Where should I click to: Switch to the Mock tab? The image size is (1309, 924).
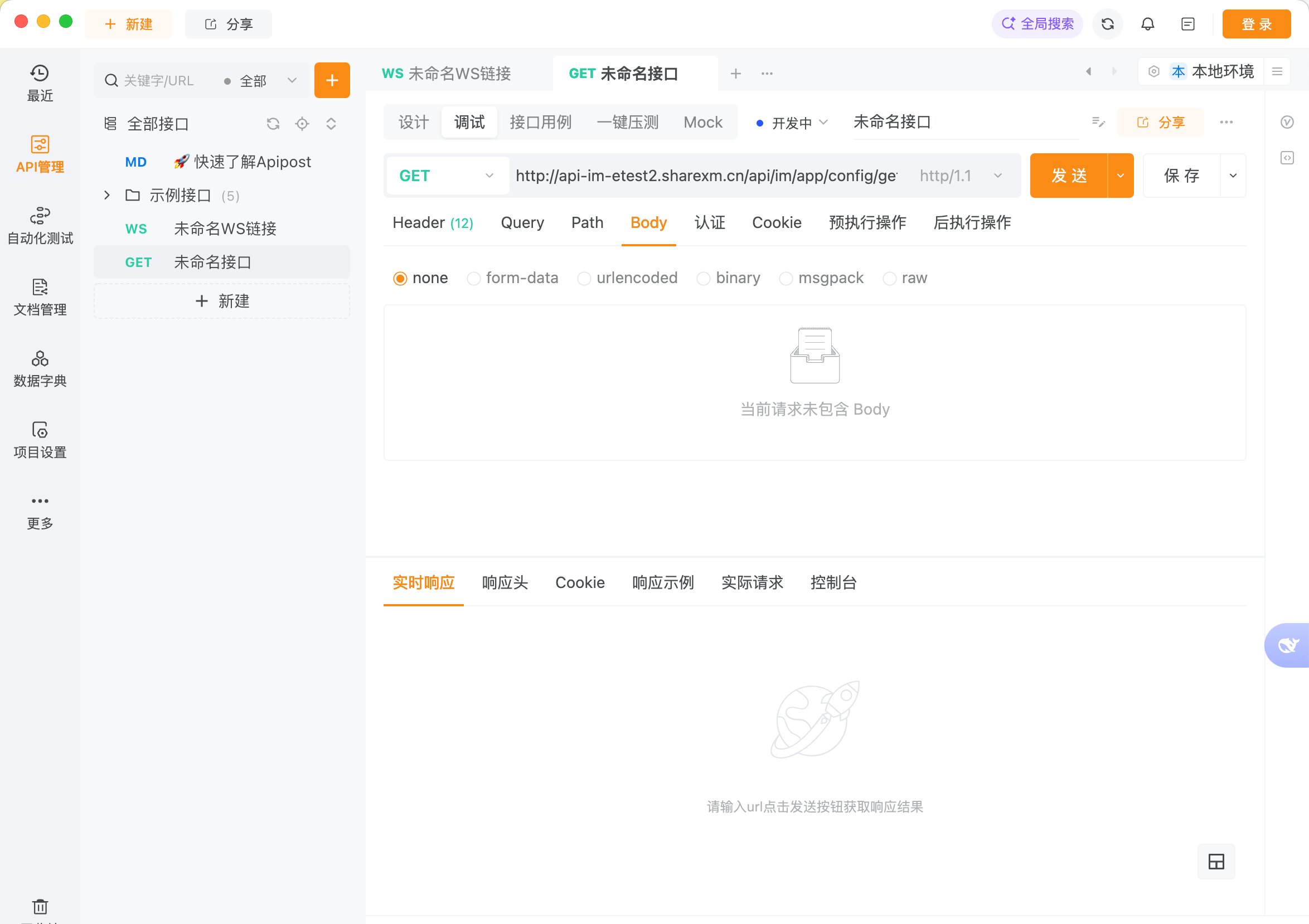(x=703, y=121)
